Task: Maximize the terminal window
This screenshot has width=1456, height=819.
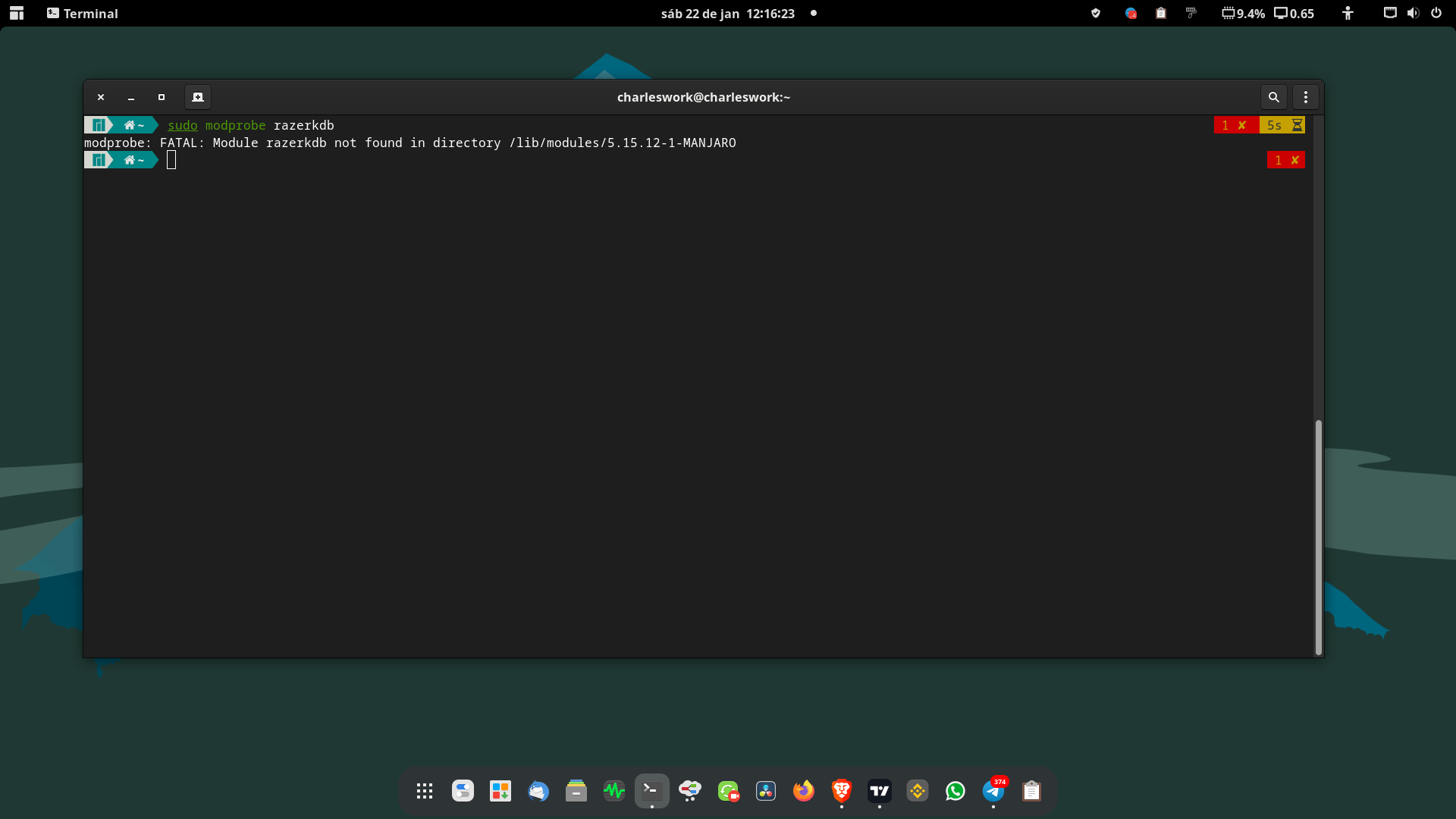Action: coord(162,97)
